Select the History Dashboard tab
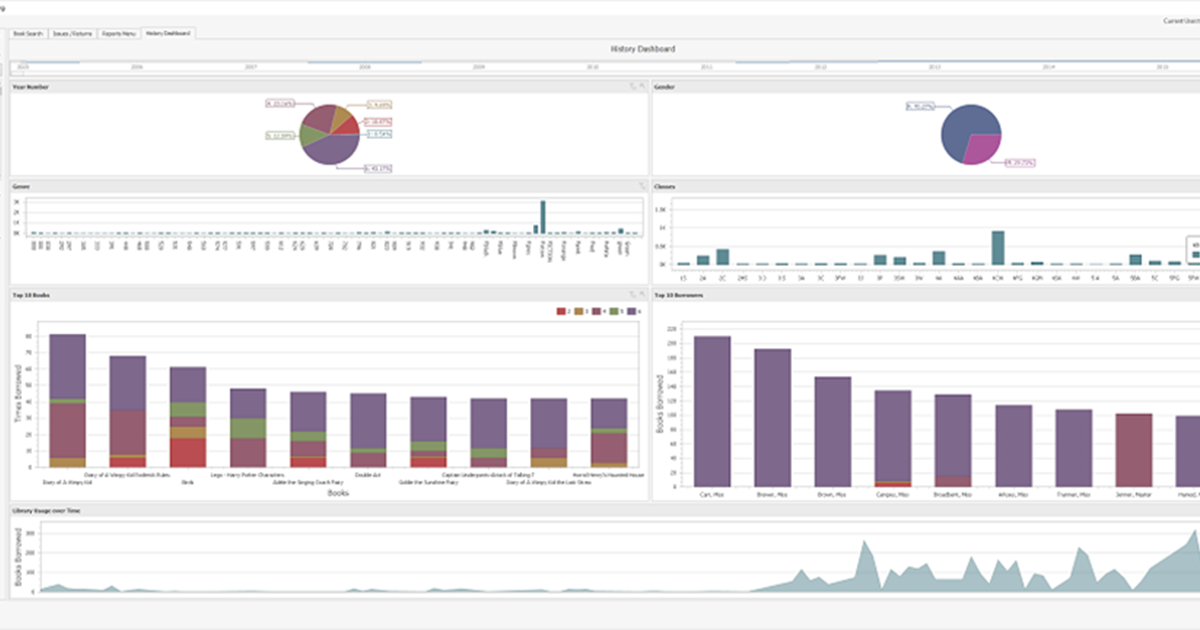The image size is (1200, 630). click(x=167, y=33)
